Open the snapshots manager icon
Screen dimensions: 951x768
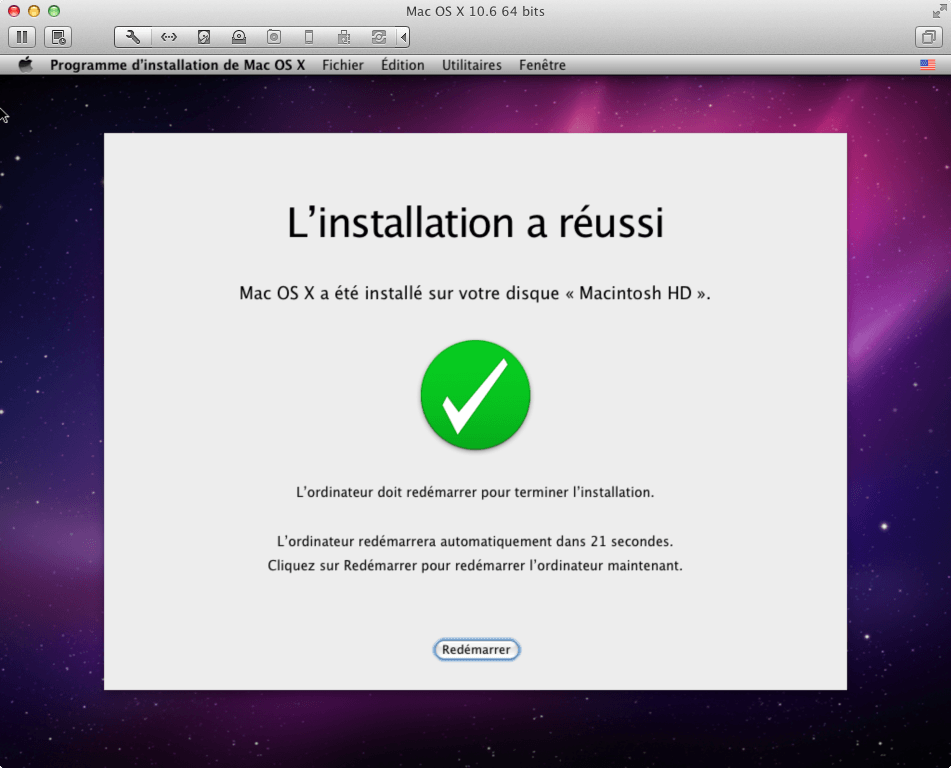[58, 38]
